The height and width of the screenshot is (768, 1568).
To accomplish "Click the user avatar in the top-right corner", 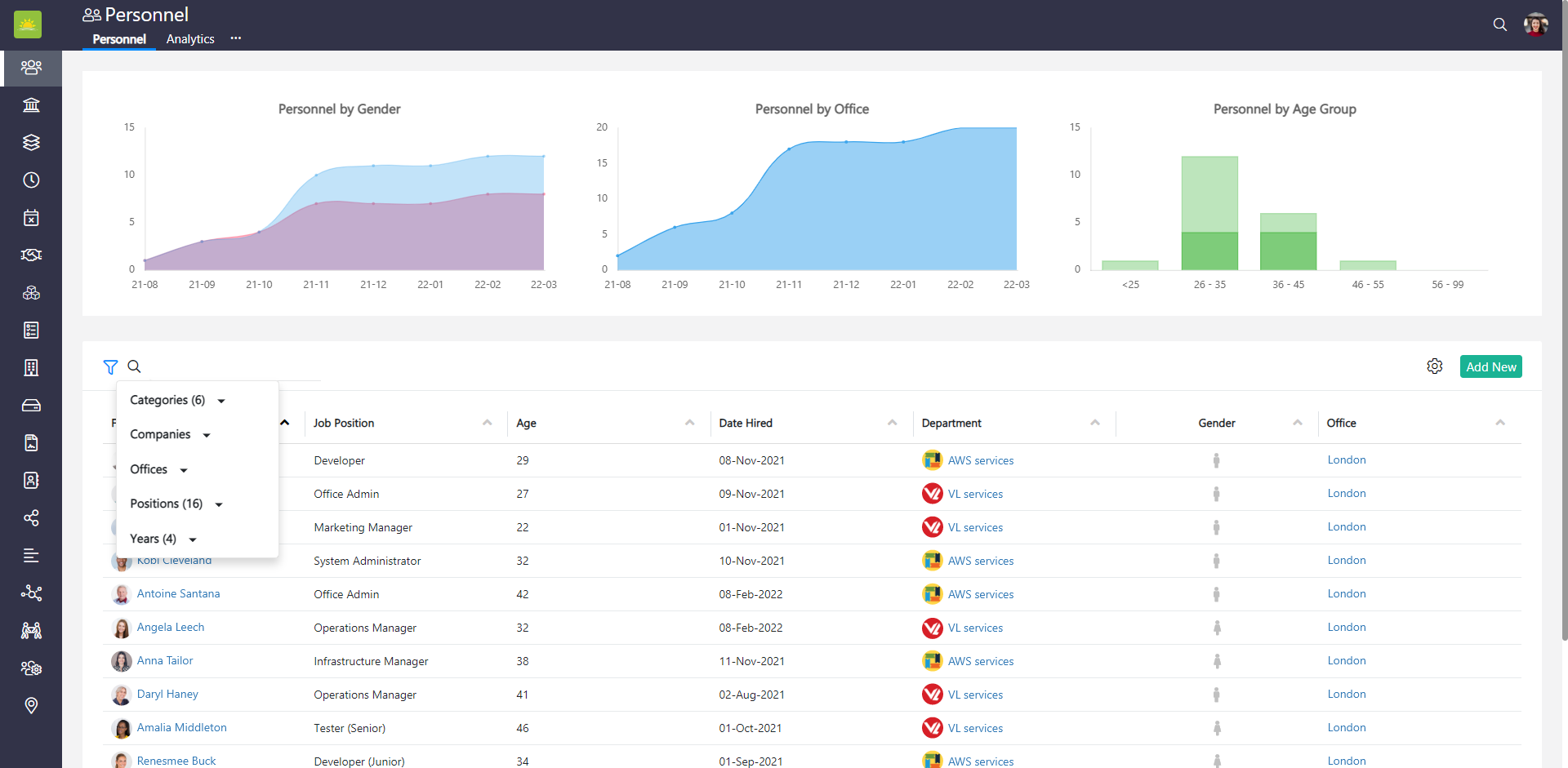I will point(1536,24).
